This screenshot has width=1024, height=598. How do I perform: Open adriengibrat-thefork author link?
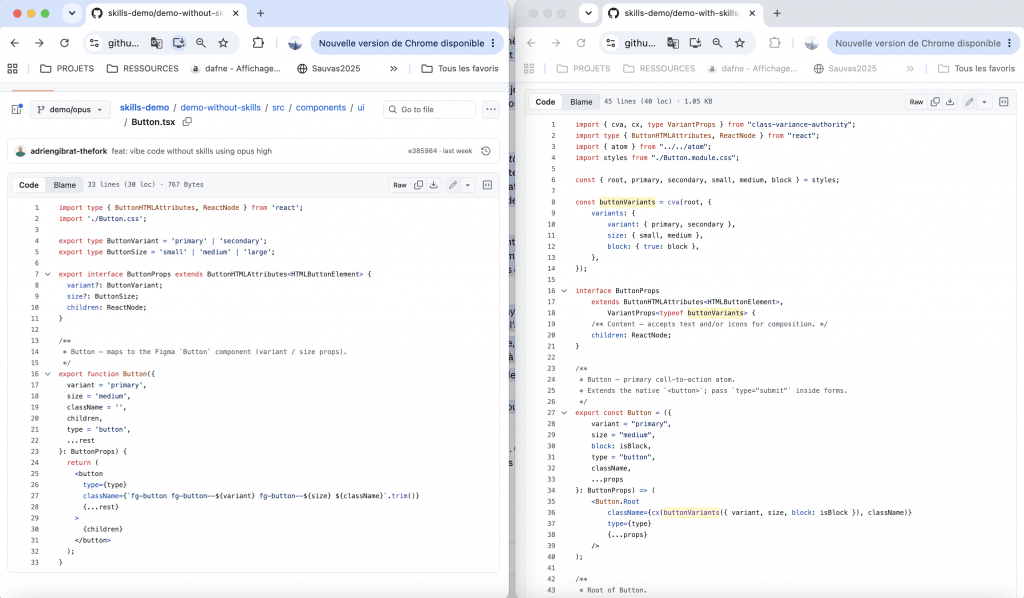pos(69,151)
